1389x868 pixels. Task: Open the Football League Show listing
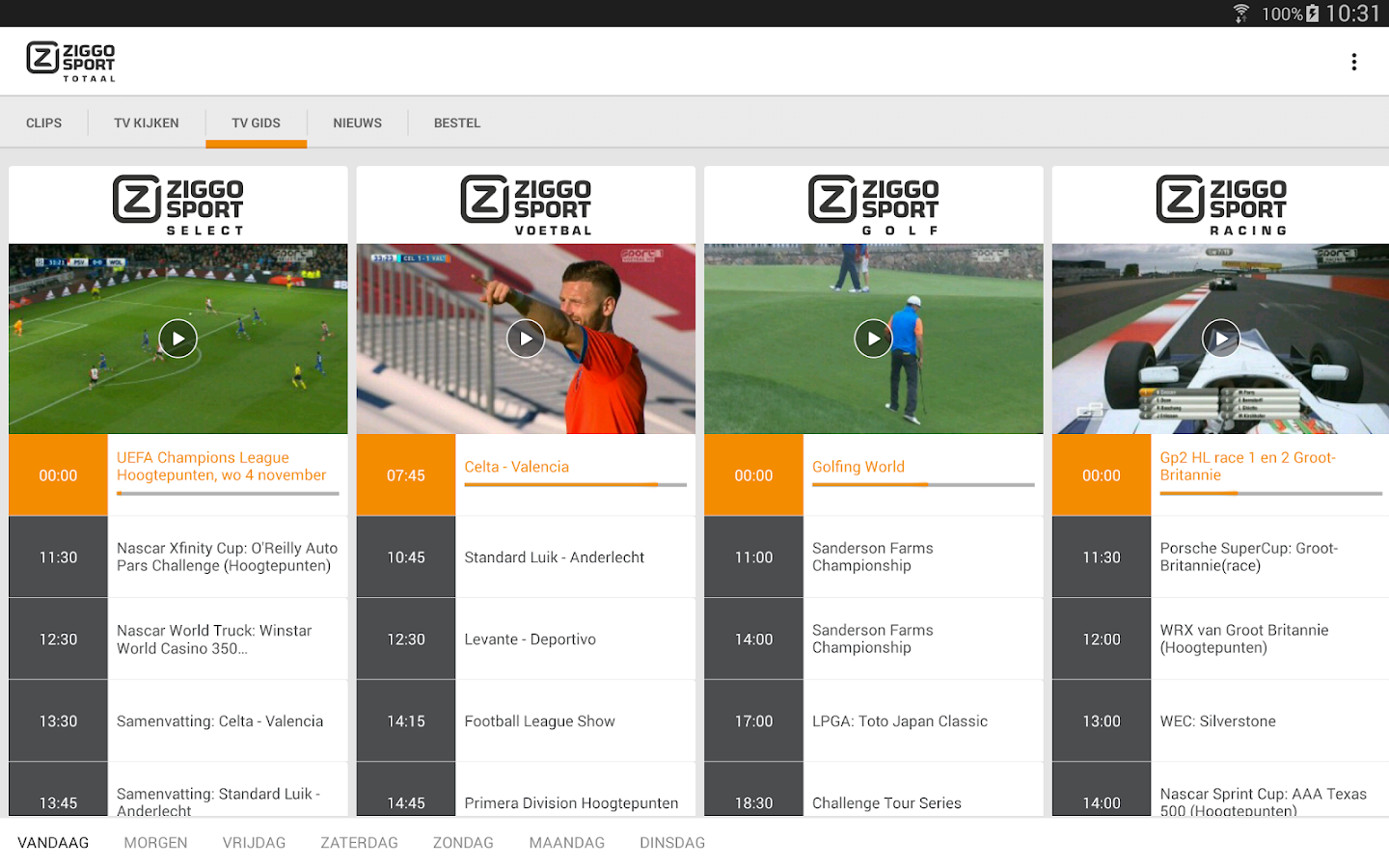tap(526, 720)
